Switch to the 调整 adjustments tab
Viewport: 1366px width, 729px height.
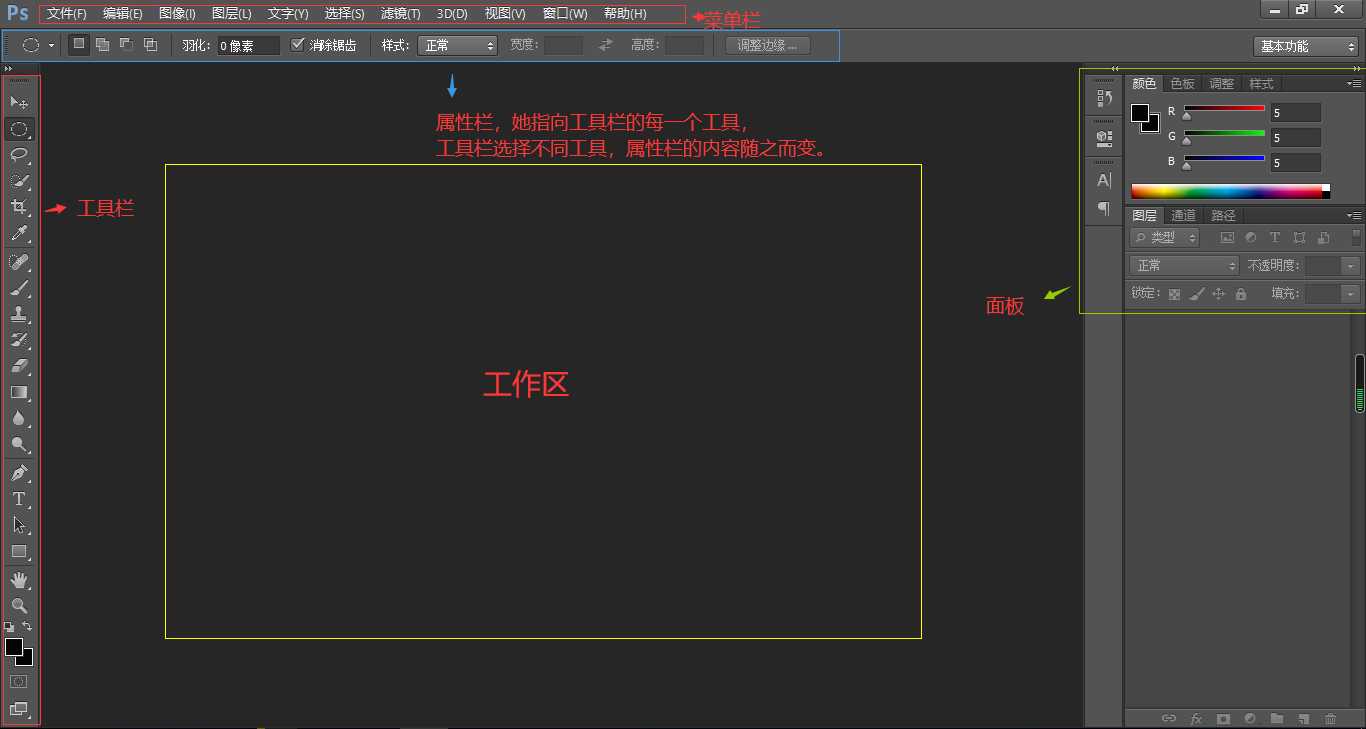[x=1221, y=84]
